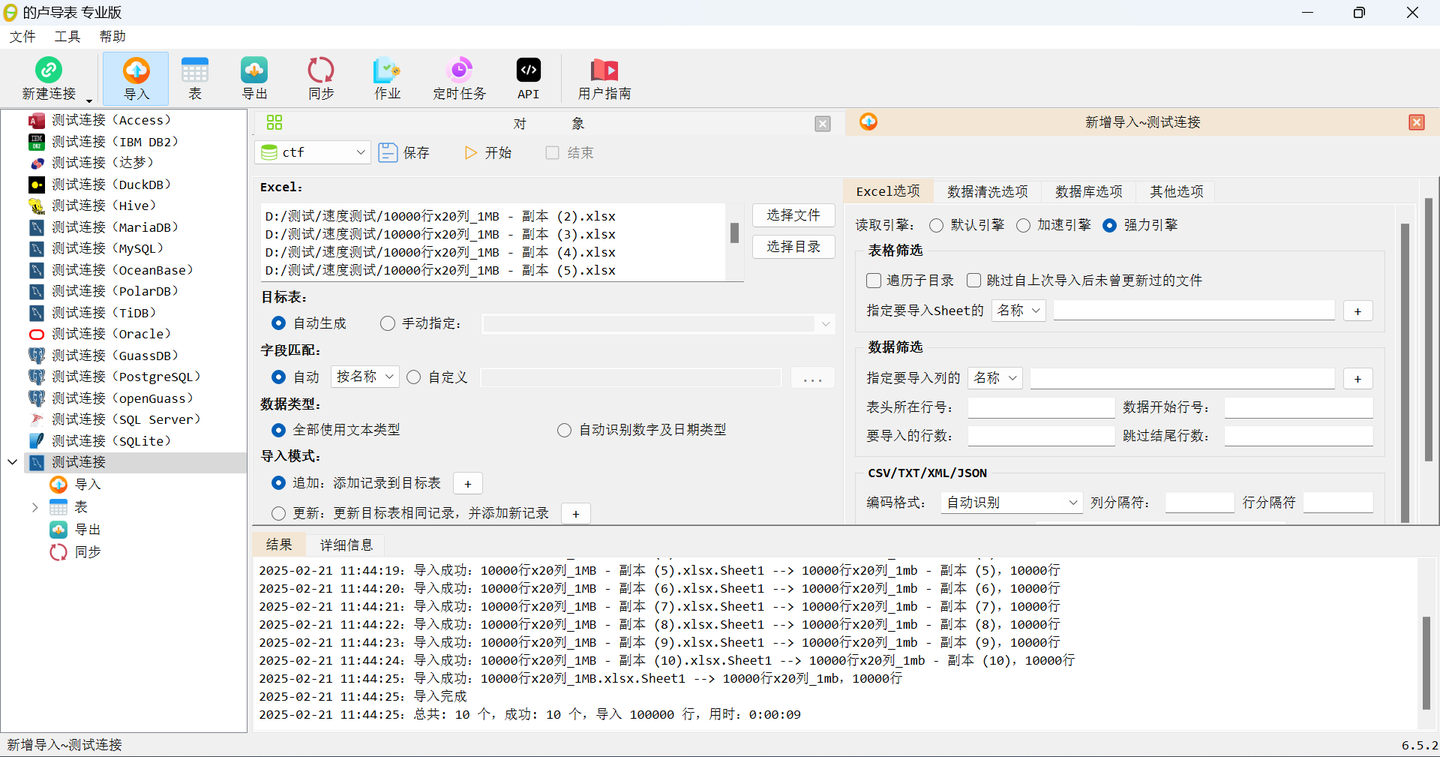Viewport: 1440px width, 757px height.
Task: Select the 强力引擎 reading engine option
Action: (x=1108, y=224)
